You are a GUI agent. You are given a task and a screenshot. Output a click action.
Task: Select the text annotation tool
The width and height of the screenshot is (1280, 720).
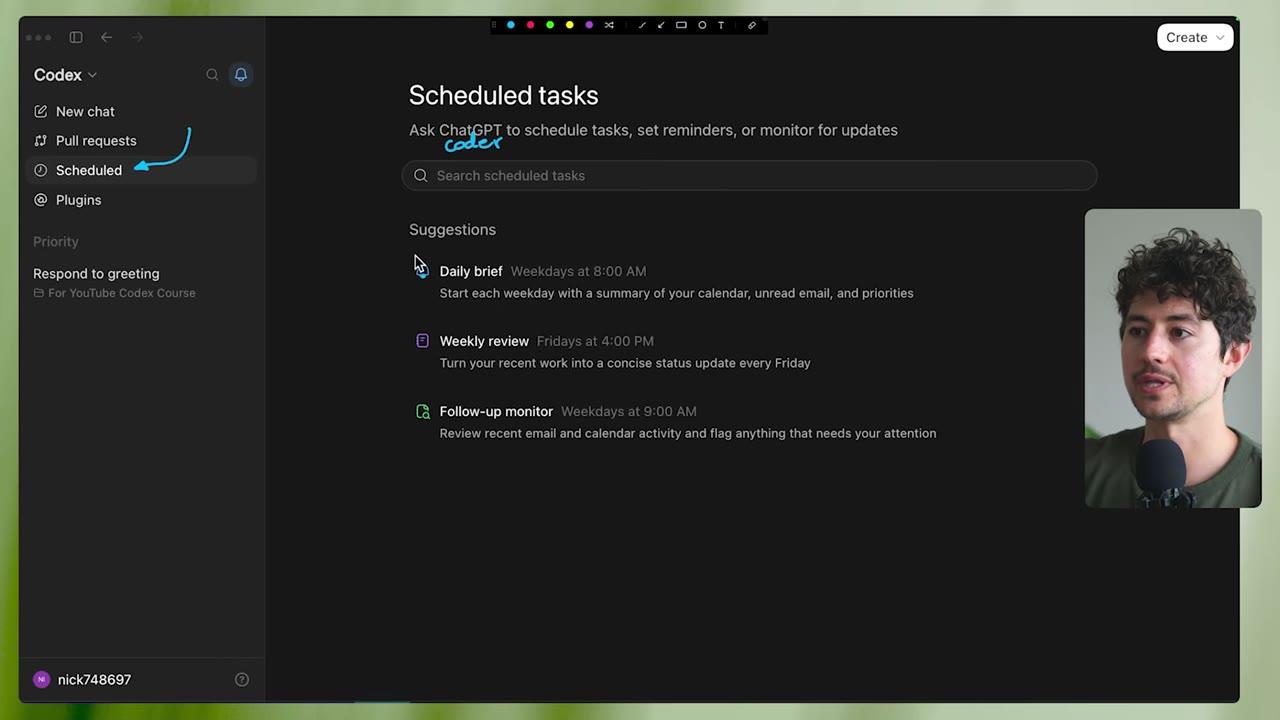(x=721, y=25)
